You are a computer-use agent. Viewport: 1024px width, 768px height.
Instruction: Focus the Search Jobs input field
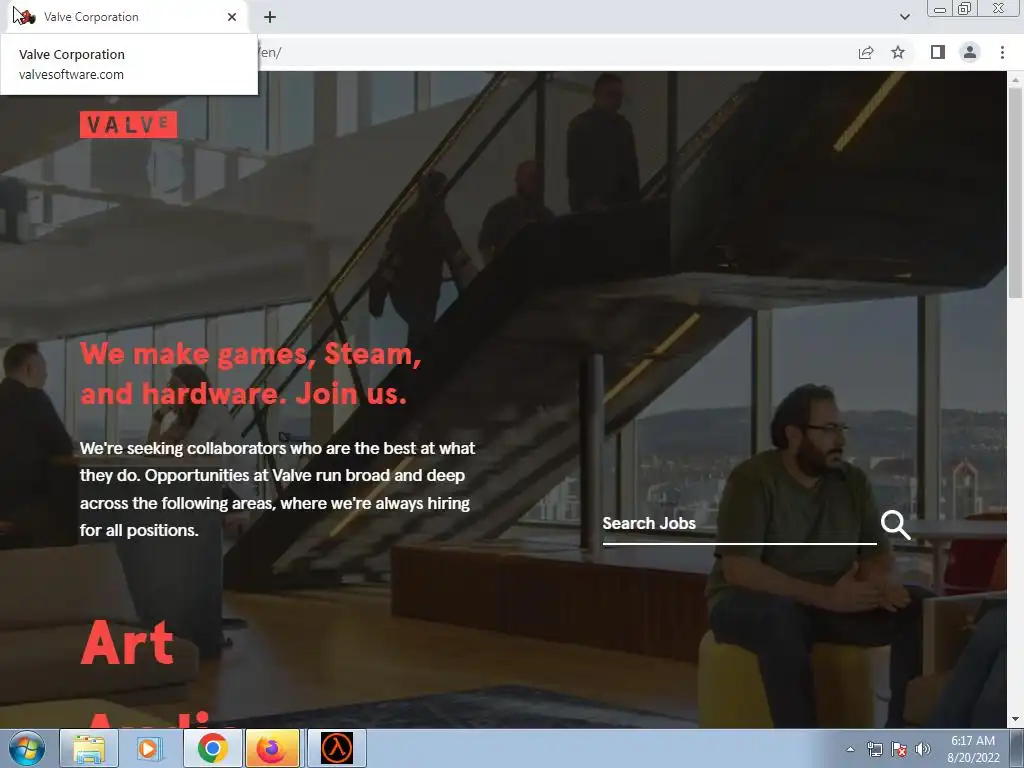[x=739, y=524]
